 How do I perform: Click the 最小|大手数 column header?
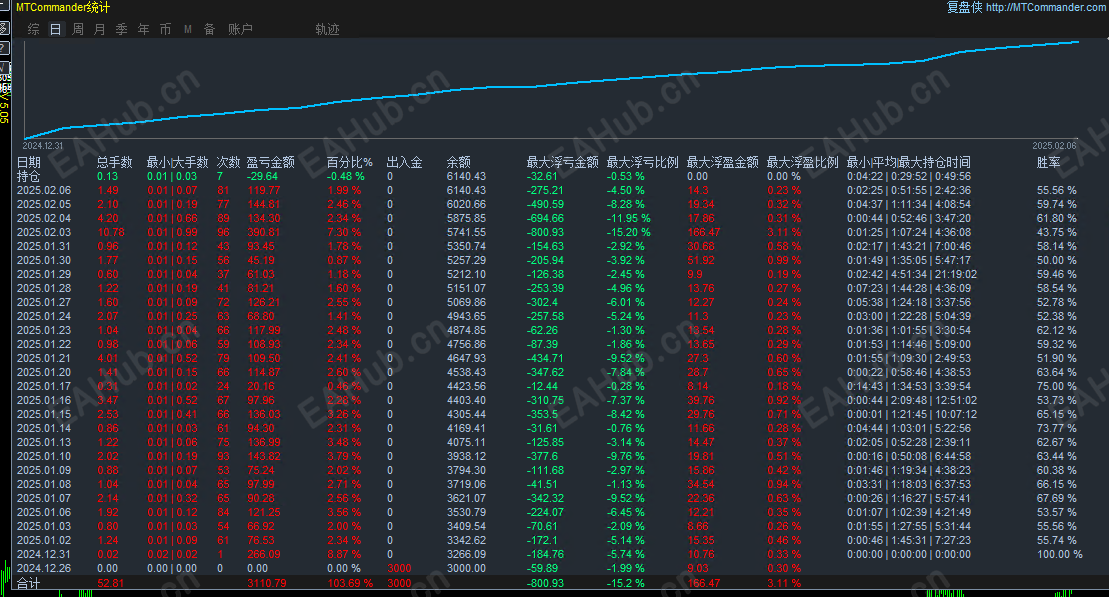(x=178, y=162)
